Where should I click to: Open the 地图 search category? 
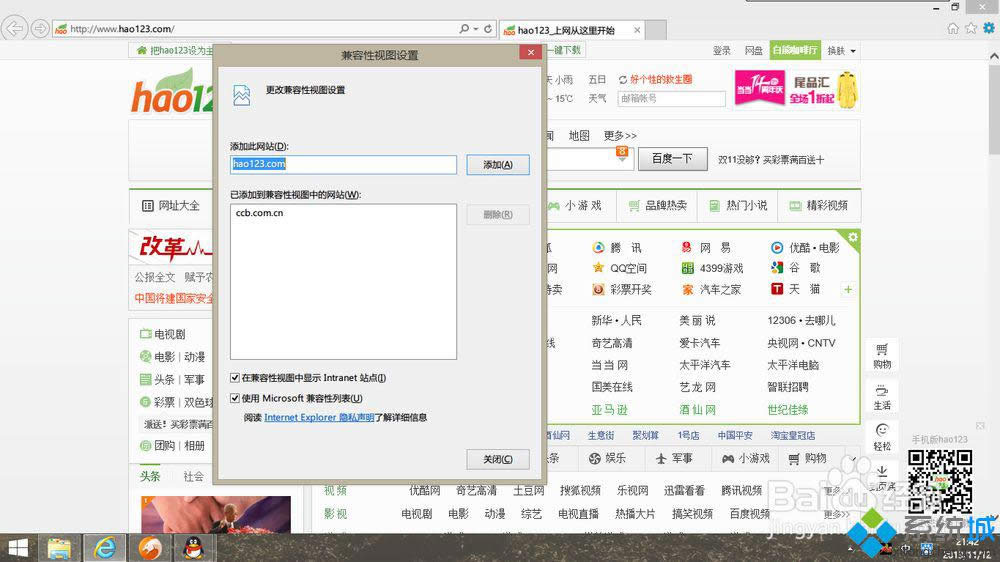(x=579, y=135)
